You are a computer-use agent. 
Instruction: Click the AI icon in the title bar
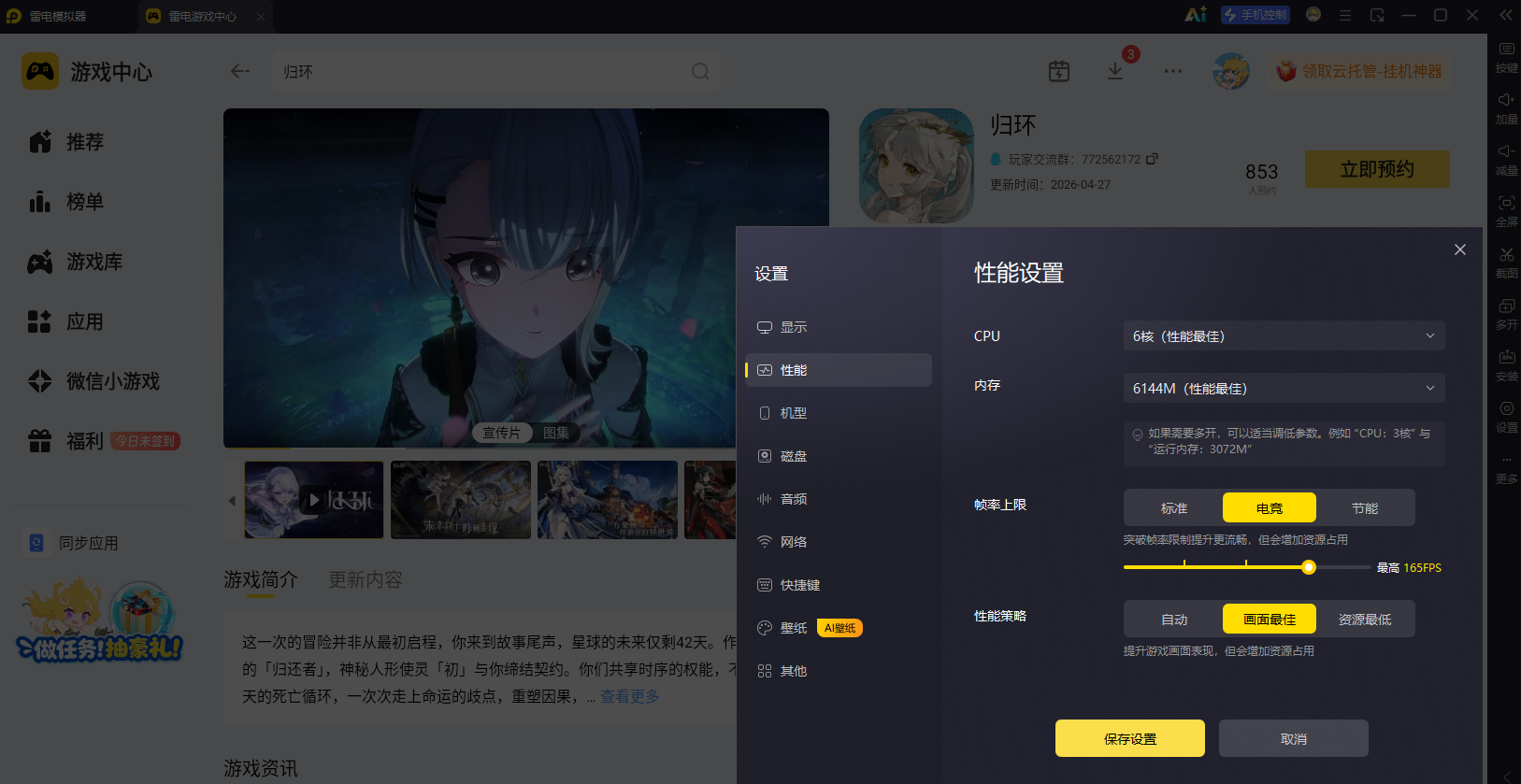[x=1196, y=15]
